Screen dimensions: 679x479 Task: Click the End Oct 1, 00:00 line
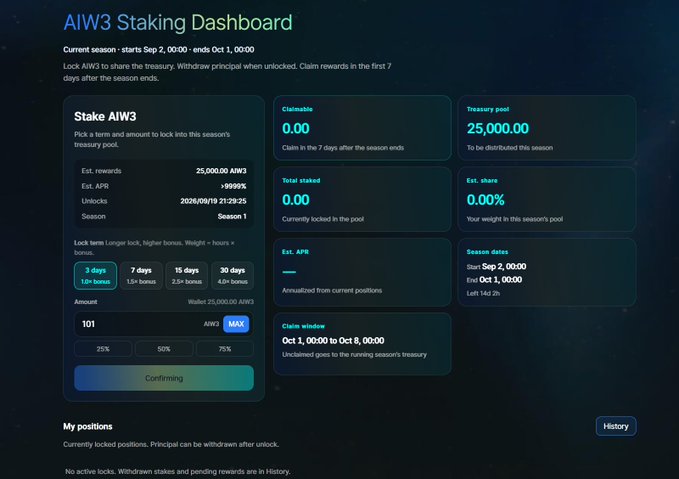pos(494,280)
